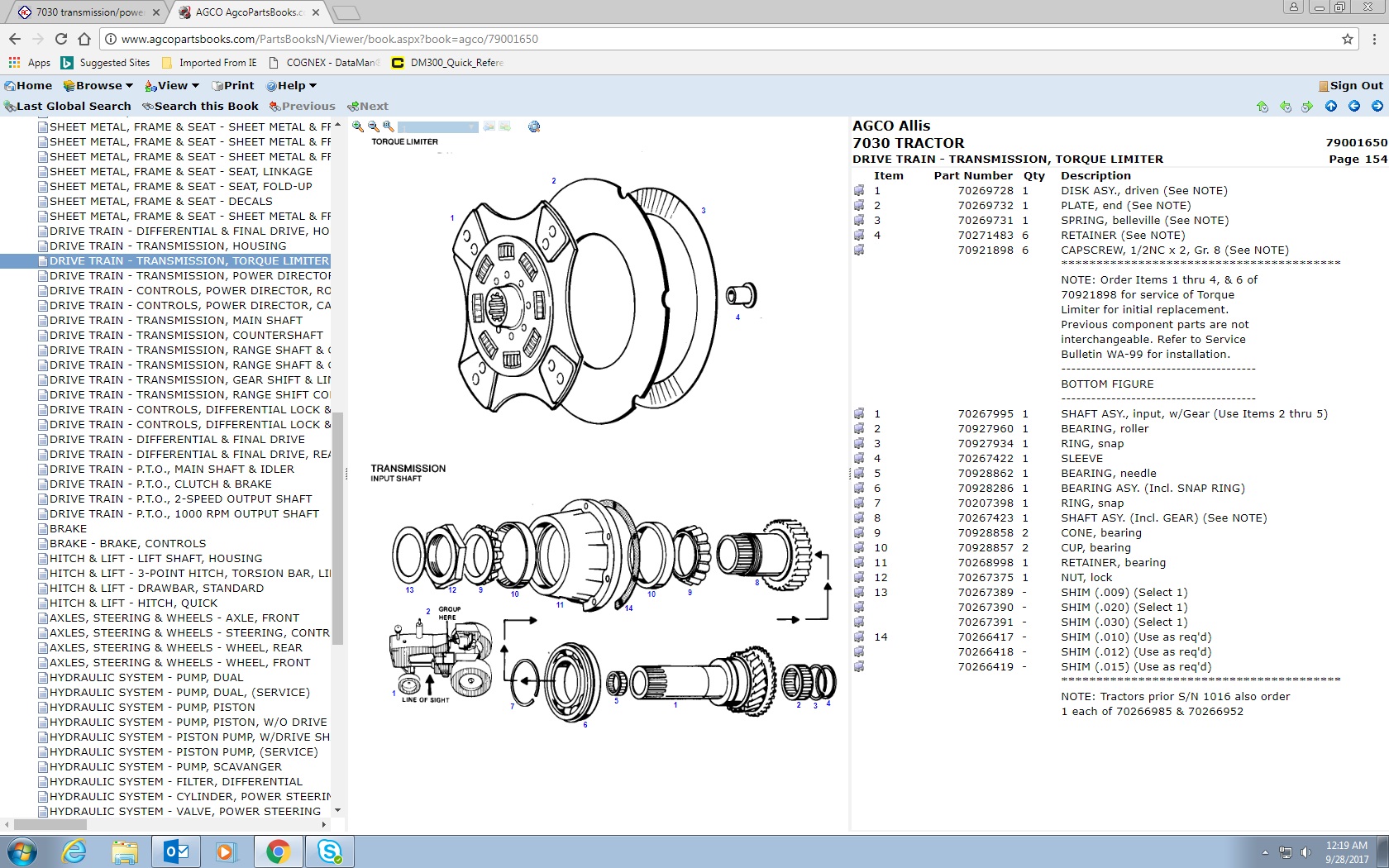Open File Explorer from the taskbar
Screen dimensions: 1389x868
click(x=125, y=851)
